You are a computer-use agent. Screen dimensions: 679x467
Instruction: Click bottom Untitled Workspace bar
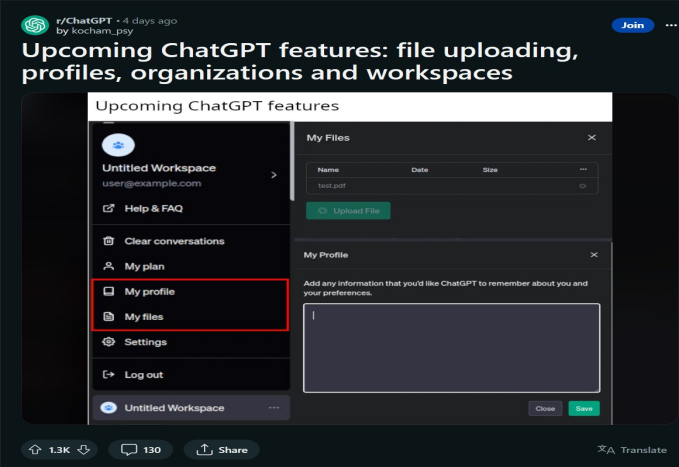click(x=191, y=408)
